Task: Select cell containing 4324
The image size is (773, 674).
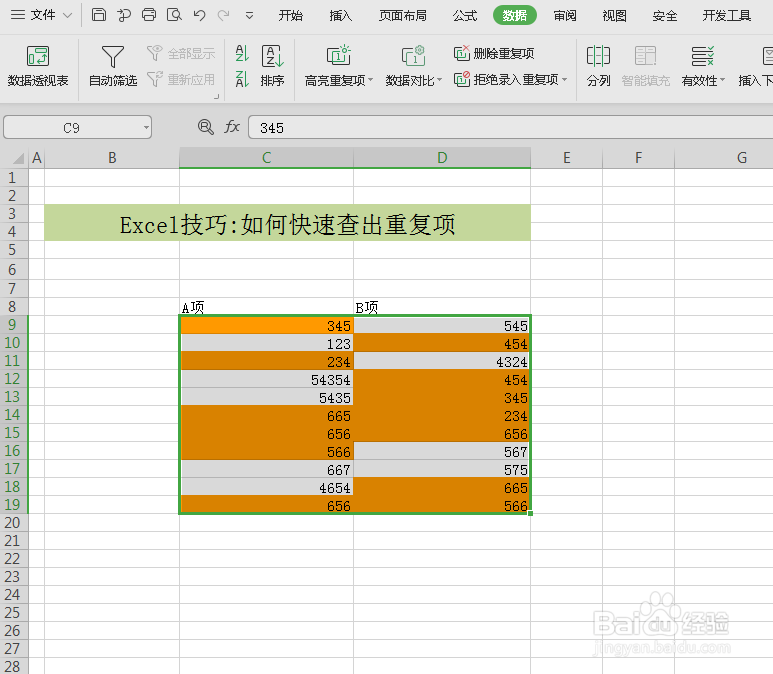Action: (442, 361)
